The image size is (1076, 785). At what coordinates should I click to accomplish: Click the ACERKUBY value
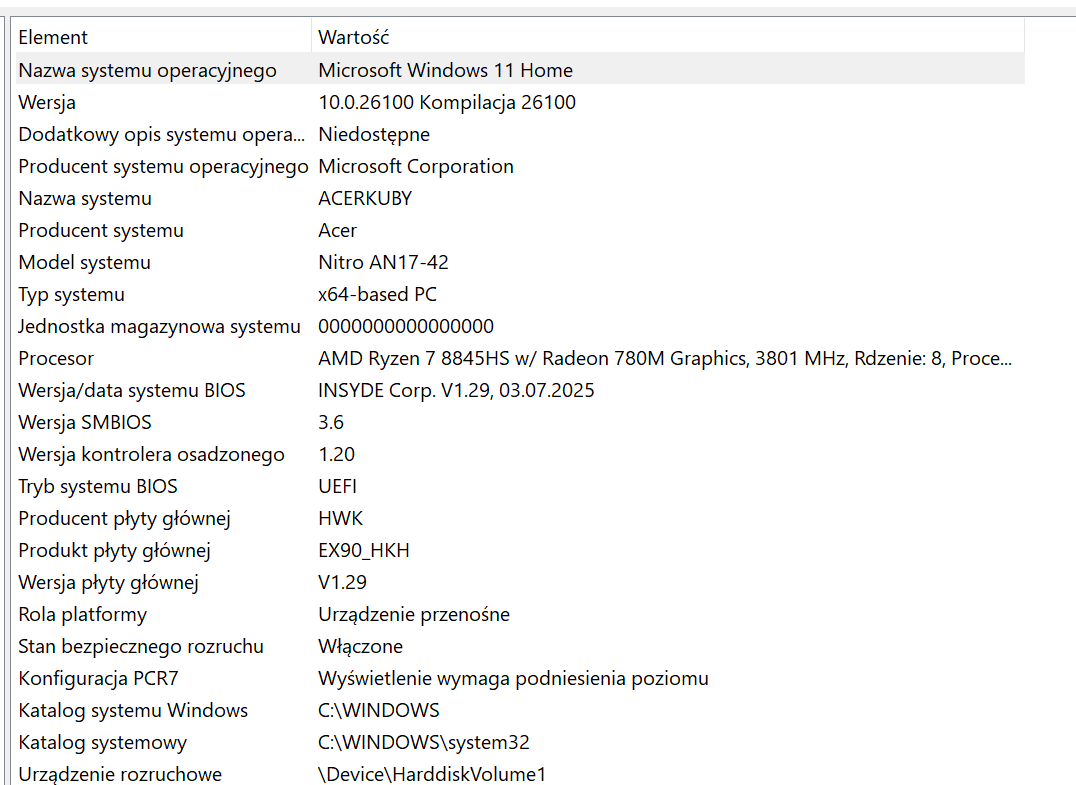click(365, 198)
